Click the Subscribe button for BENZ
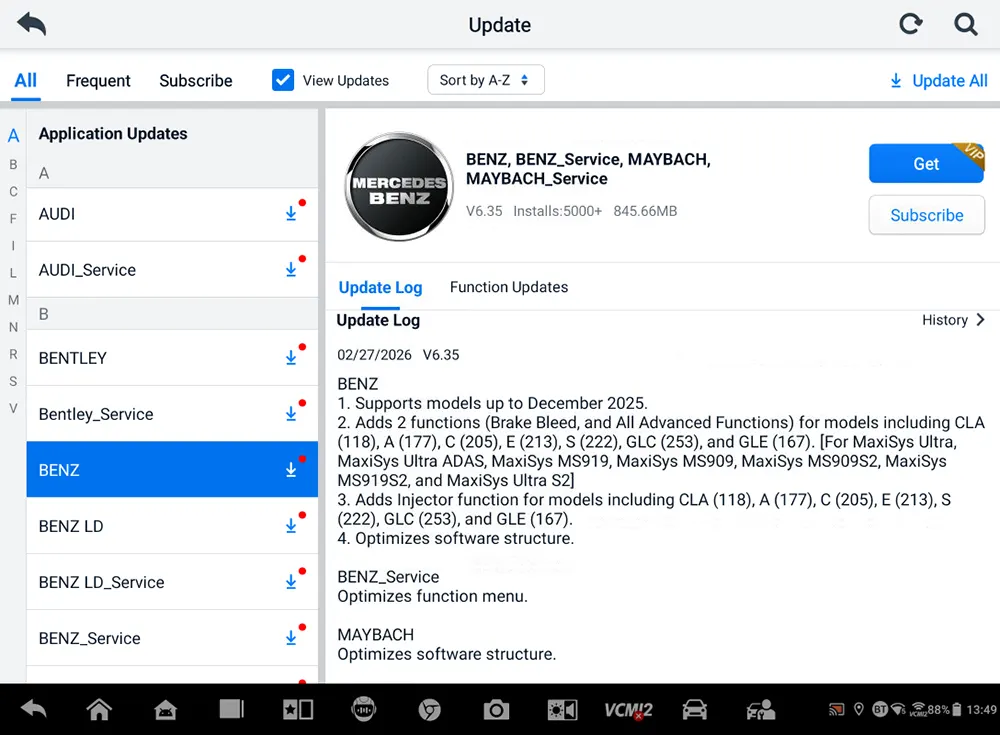Screen dimensions: 1000x735 927,215
